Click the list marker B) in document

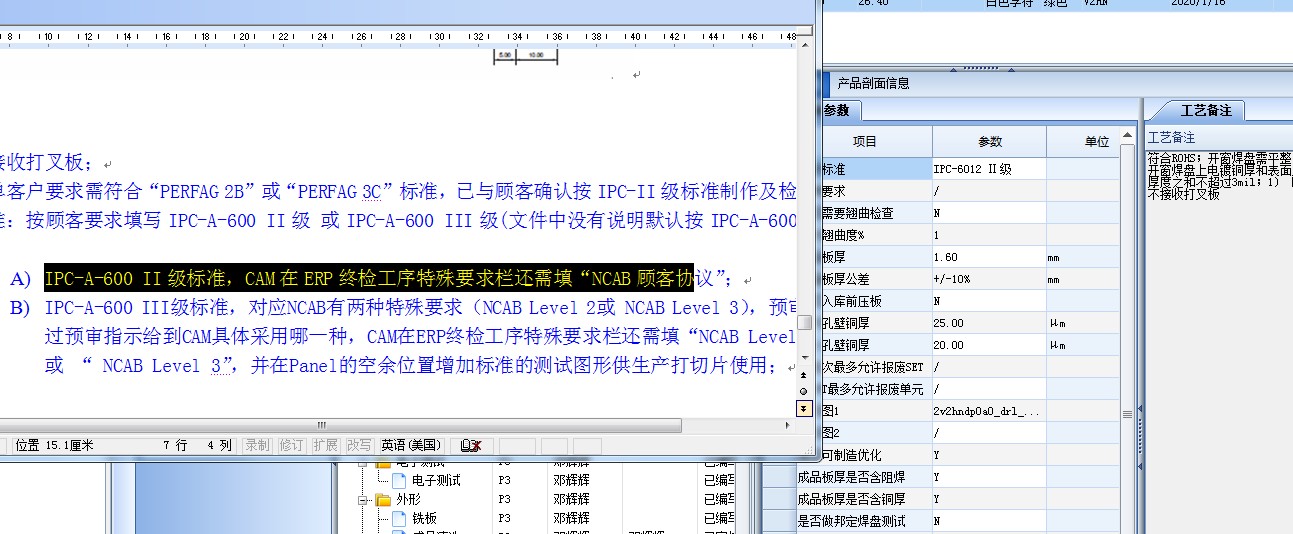(x=20, y=307)
